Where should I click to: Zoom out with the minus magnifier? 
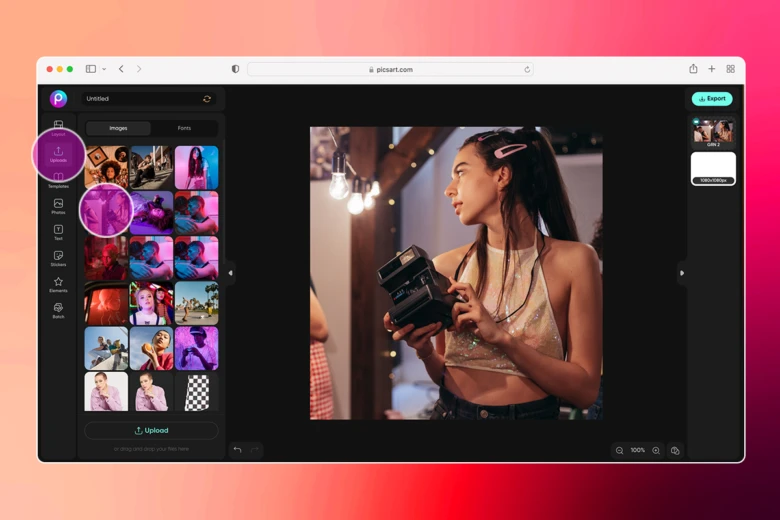619,451
